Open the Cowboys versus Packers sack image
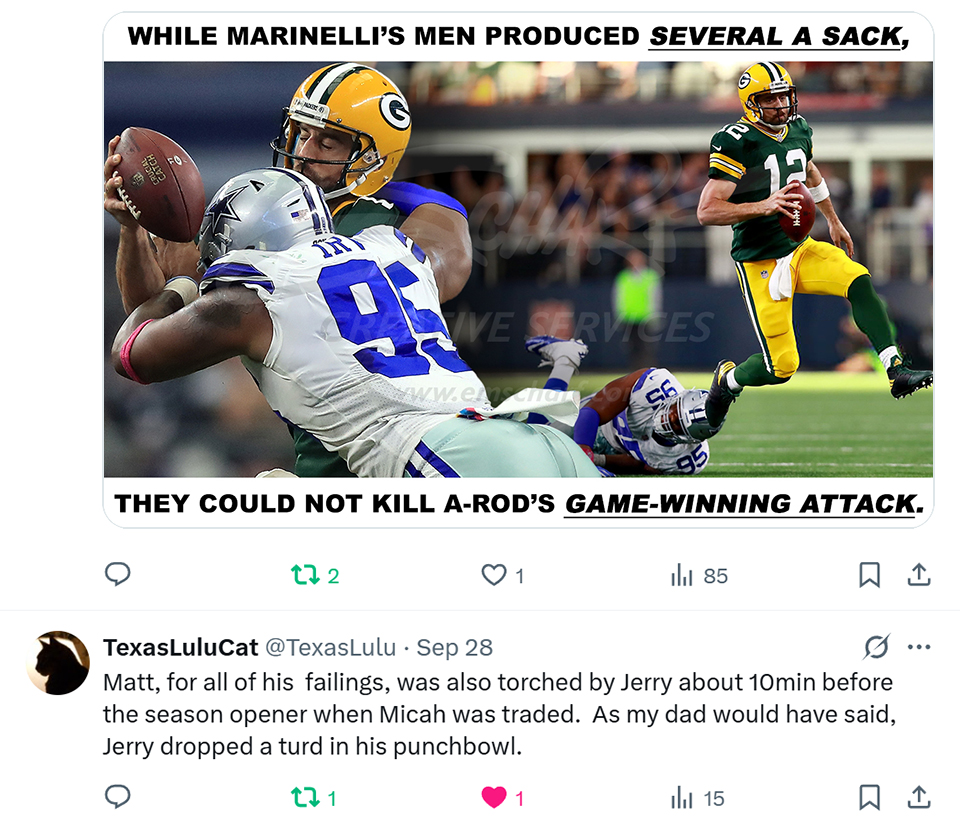This screenshot has height=837, width=960. coord(518,269)
